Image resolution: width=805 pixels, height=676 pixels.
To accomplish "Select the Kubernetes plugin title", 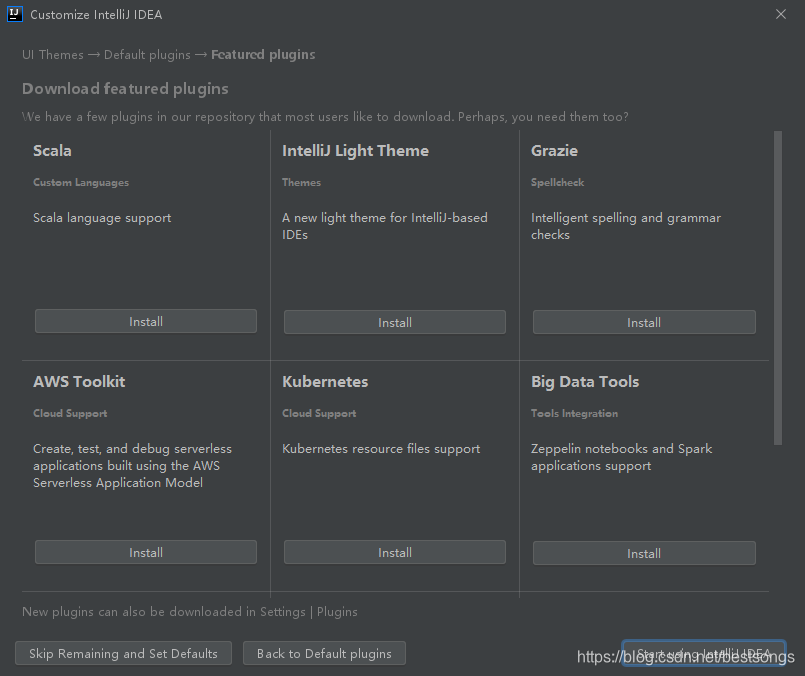I will pyautogui.click(x=325, y=381).
